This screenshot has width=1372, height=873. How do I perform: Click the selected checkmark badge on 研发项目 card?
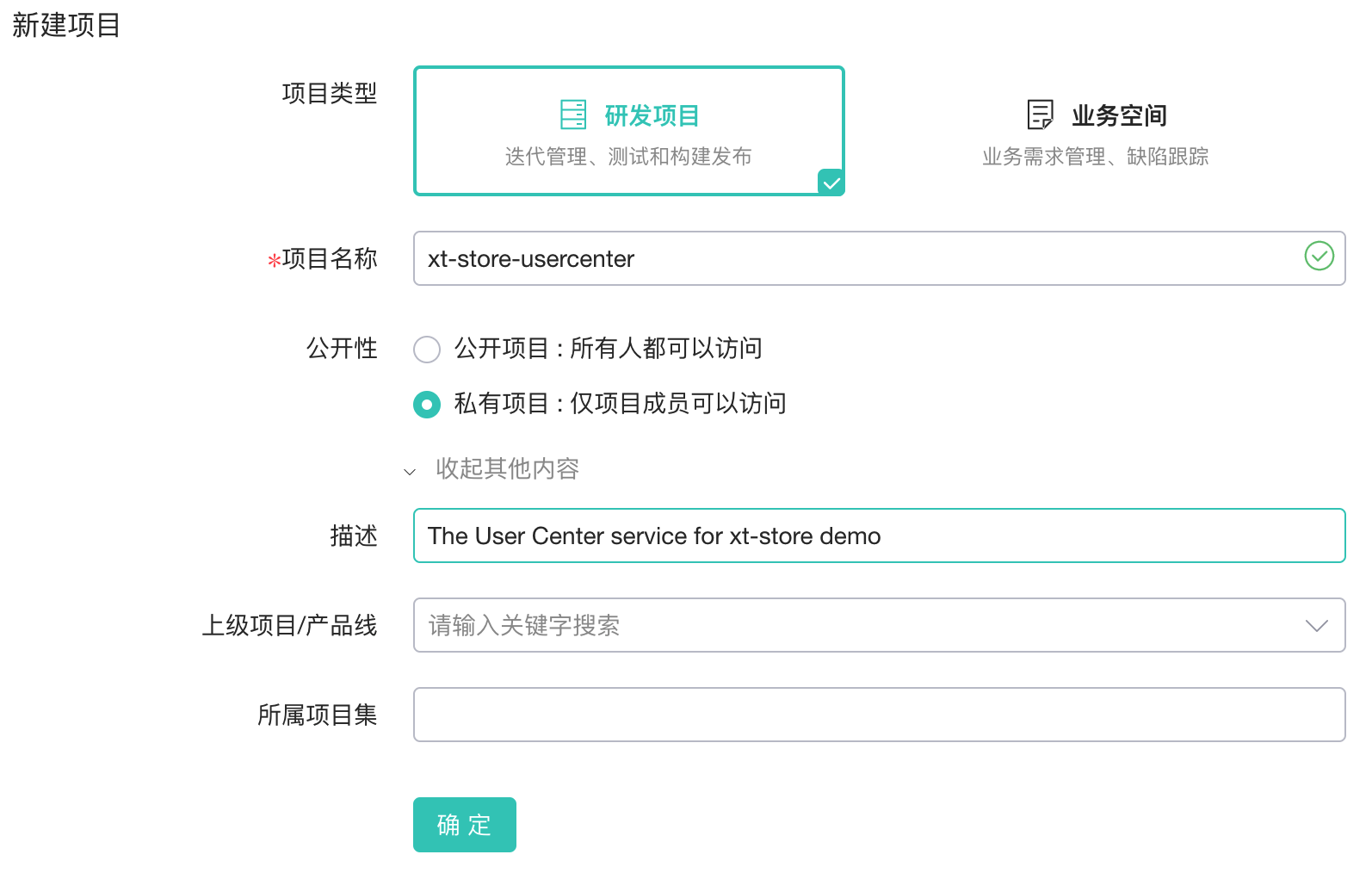(831, 183)
